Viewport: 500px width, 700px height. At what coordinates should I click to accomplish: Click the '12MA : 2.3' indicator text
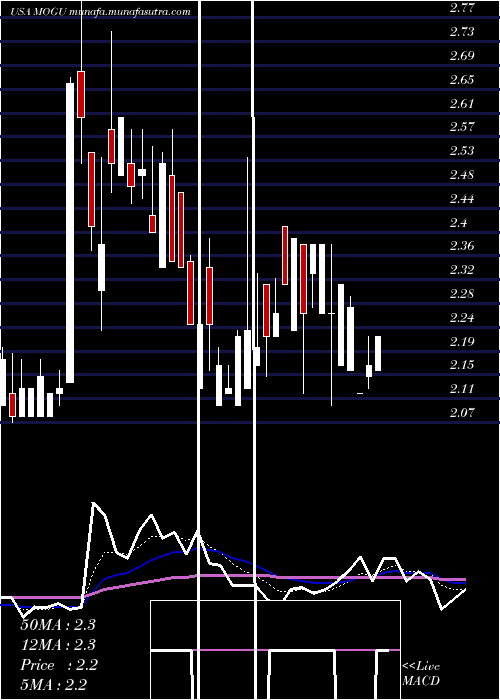[58, 645]
